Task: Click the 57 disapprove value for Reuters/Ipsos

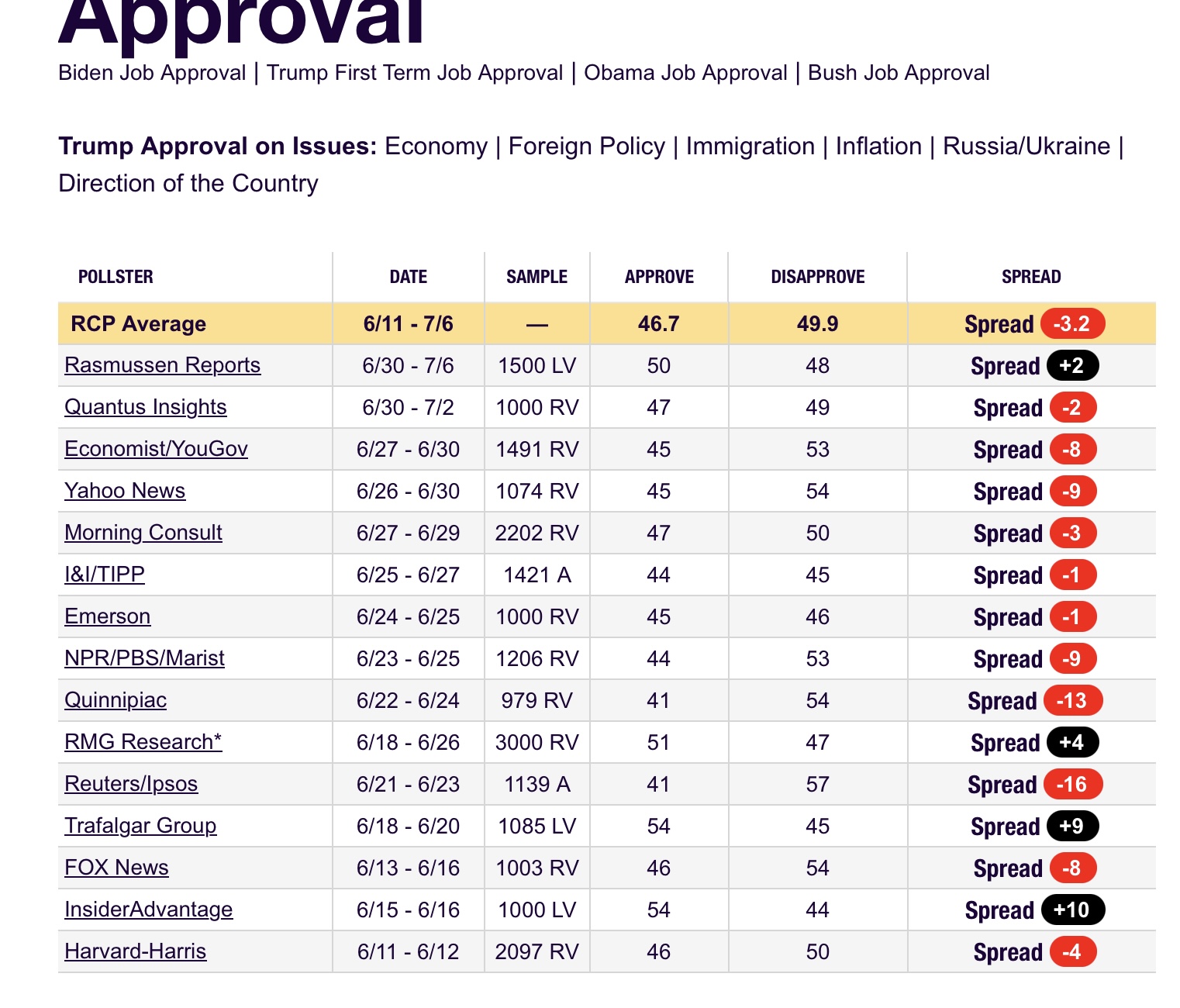Action: [818, 784]
